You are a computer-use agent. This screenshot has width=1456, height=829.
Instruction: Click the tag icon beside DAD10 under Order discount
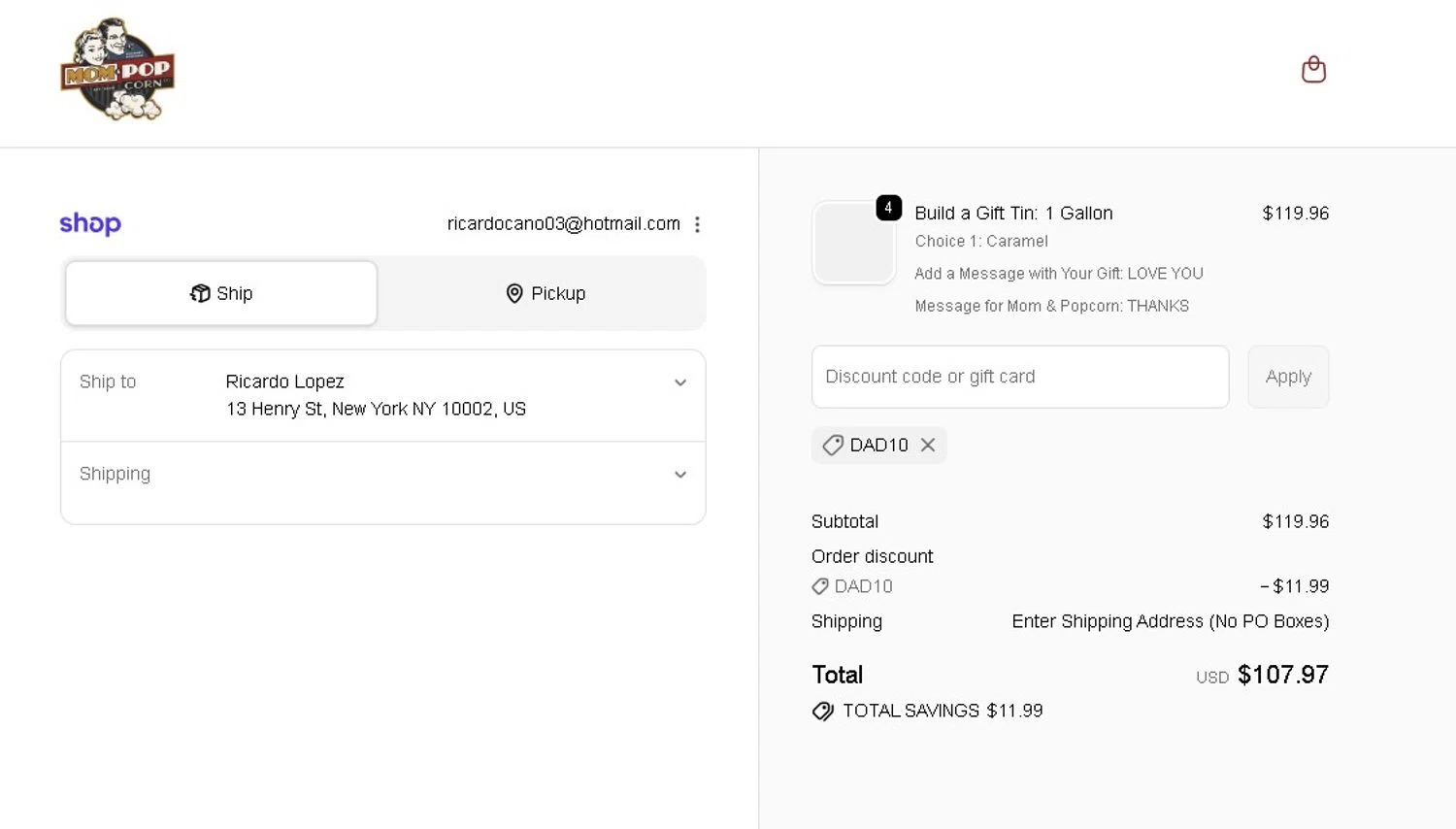click(x=820, y=586)
